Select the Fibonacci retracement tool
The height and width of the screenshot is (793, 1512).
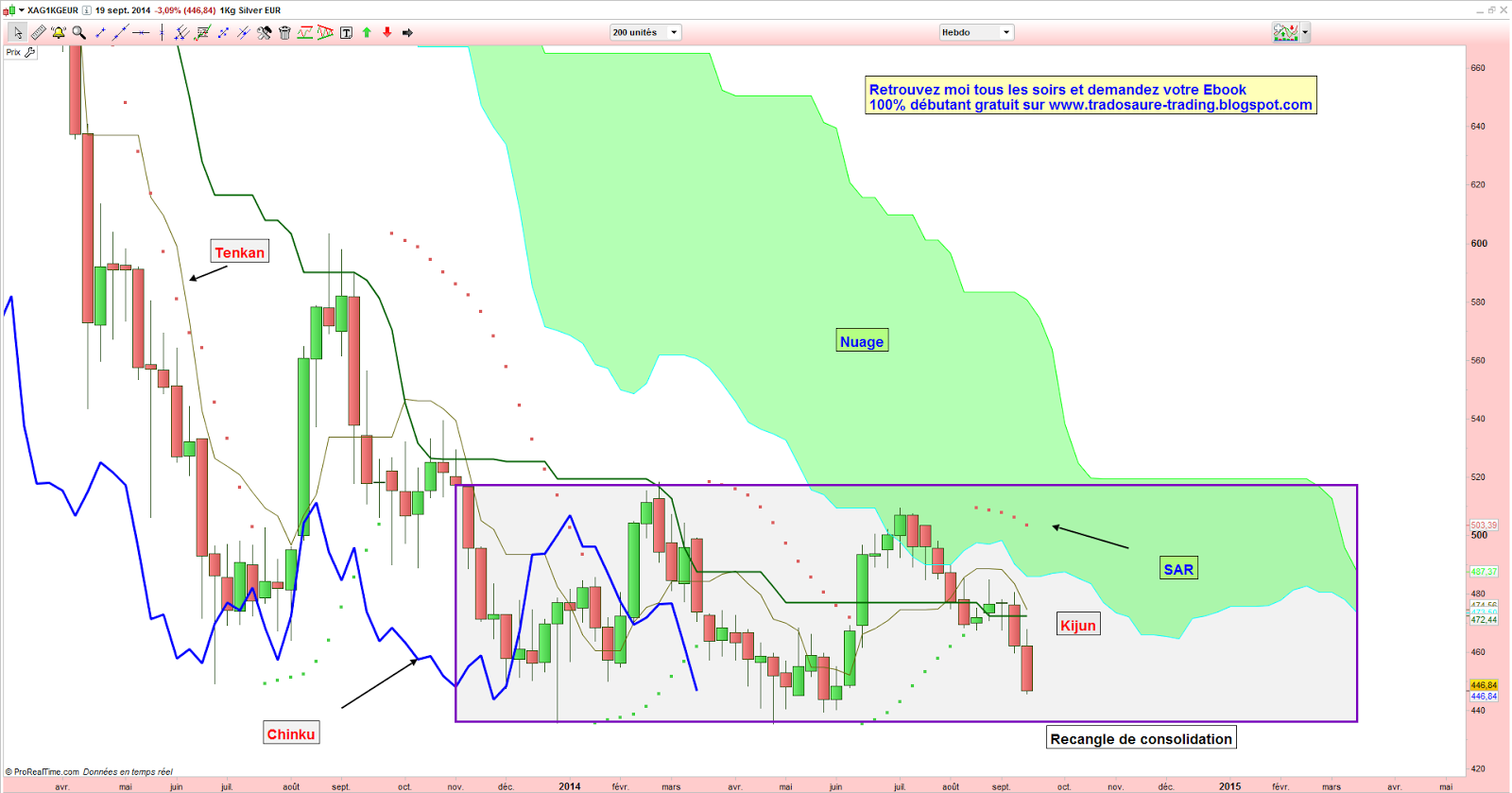[x=202, y=32]
